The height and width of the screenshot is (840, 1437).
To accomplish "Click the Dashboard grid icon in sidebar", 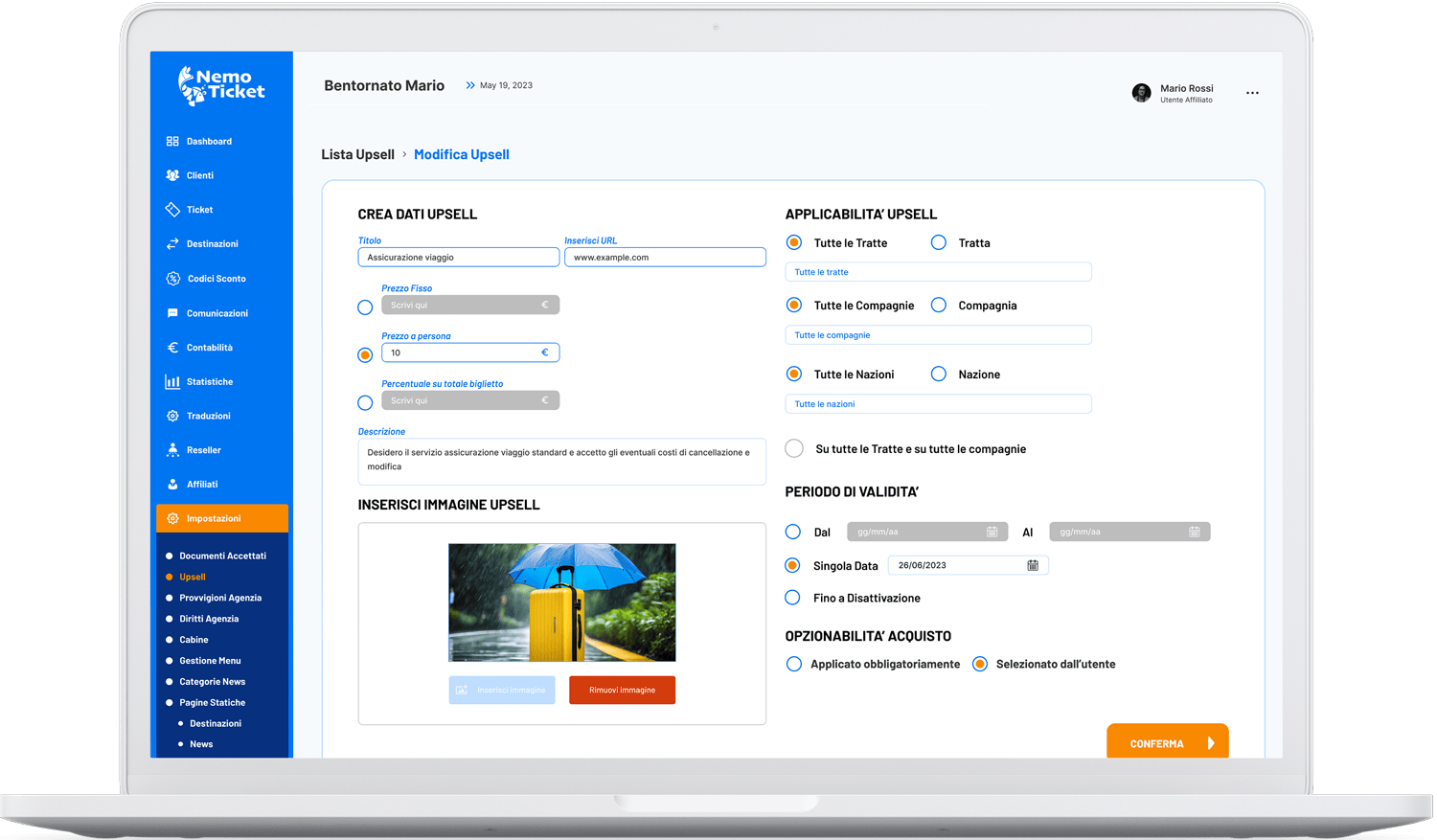I will [172, 142].
